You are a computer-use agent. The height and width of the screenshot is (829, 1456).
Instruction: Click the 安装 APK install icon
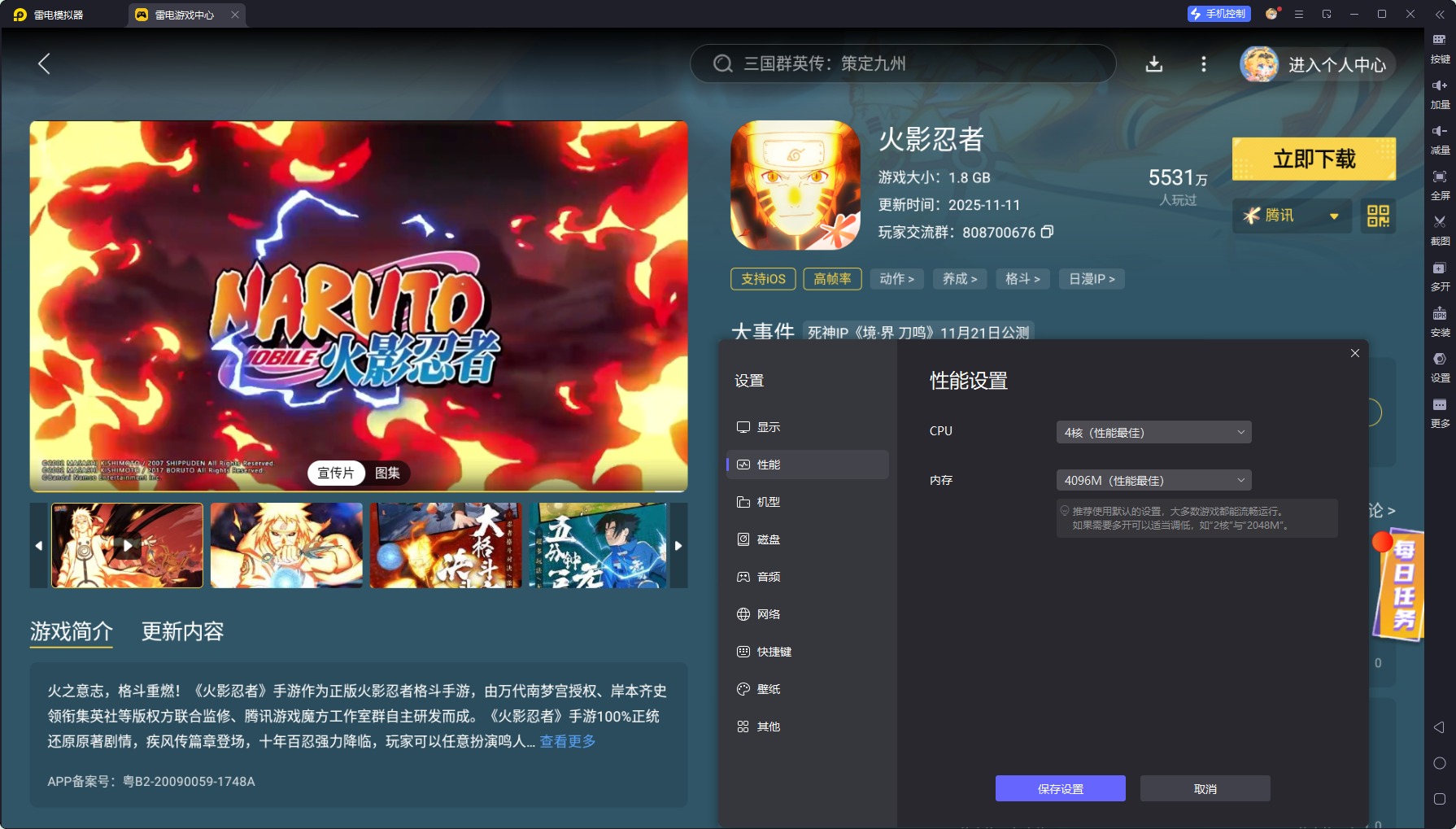click(x=1440, y=322)
